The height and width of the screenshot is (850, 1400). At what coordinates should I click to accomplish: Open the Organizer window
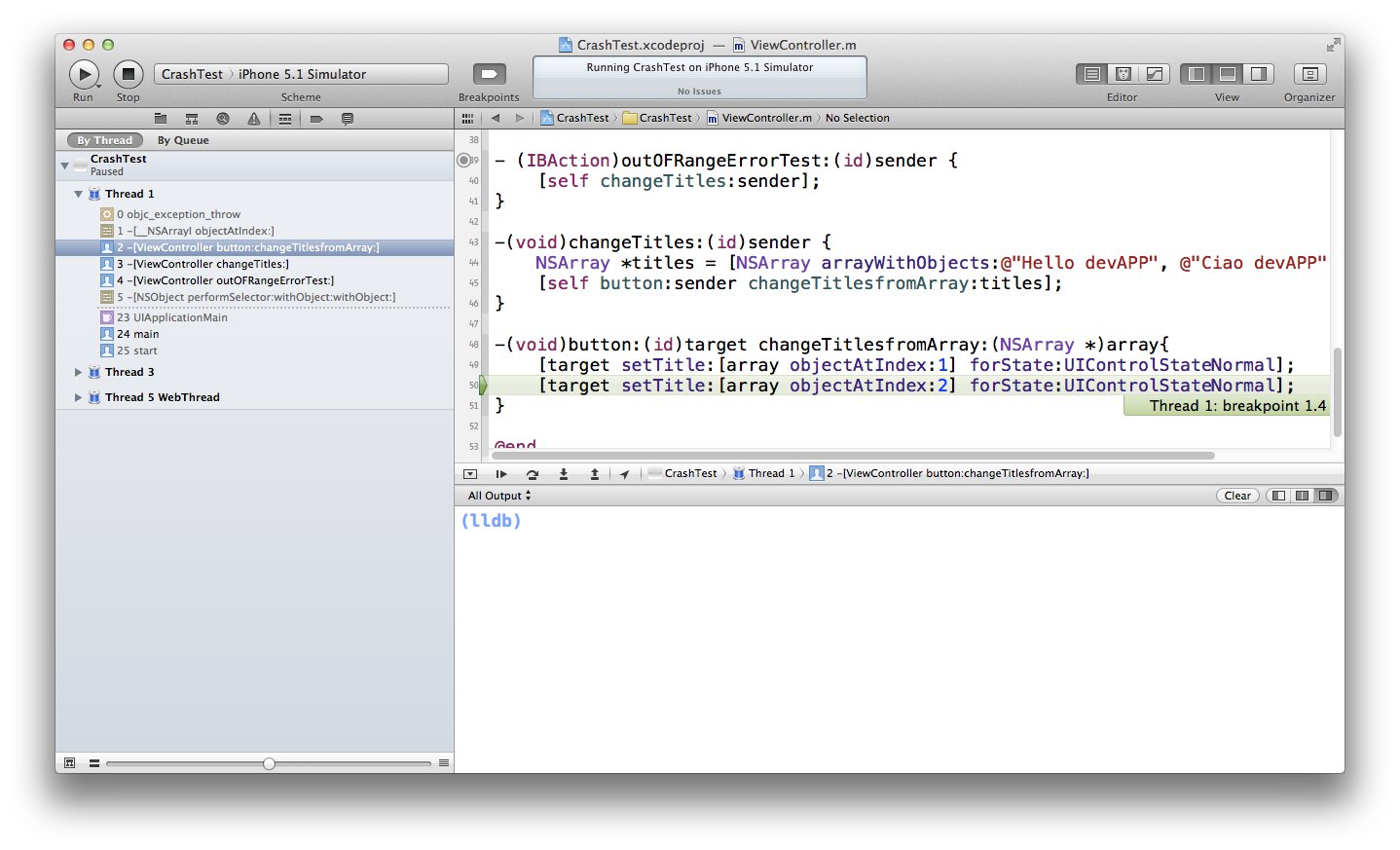pyautogui.click(x=1309, y=74)
